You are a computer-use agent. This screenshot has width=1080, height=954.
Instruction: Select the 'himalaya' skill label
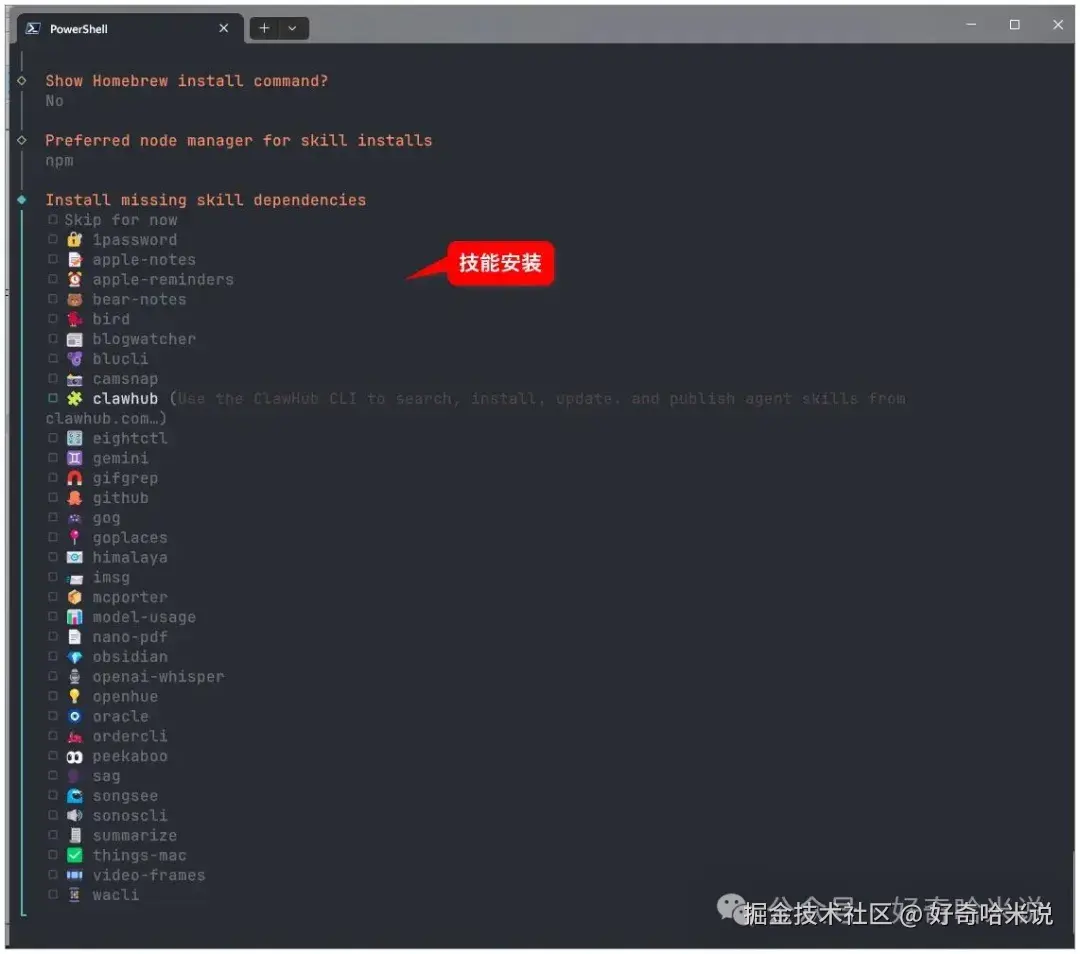pyautogui.click(x=130, y=558)
